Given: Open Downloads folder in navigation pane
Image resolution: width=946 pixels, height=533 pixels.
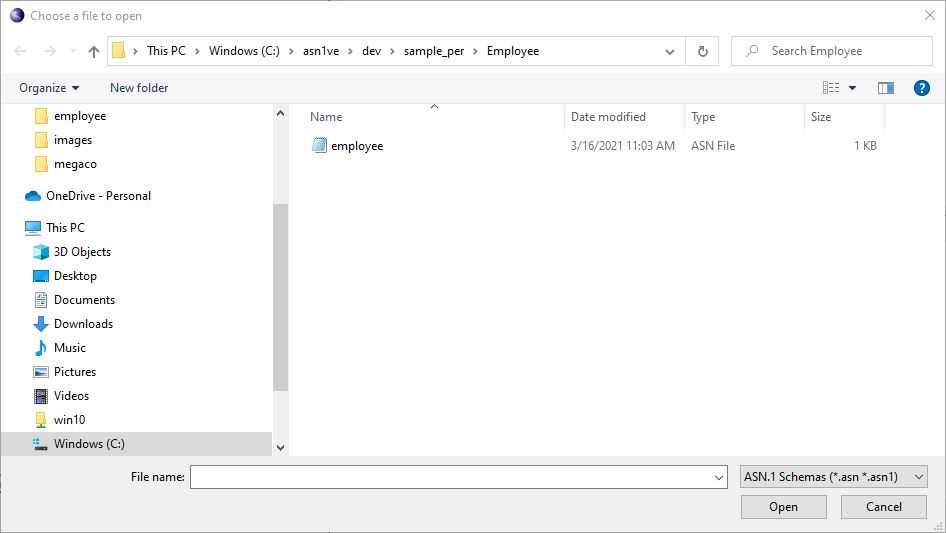Looking at the screenshot, I should coord(83,324).
